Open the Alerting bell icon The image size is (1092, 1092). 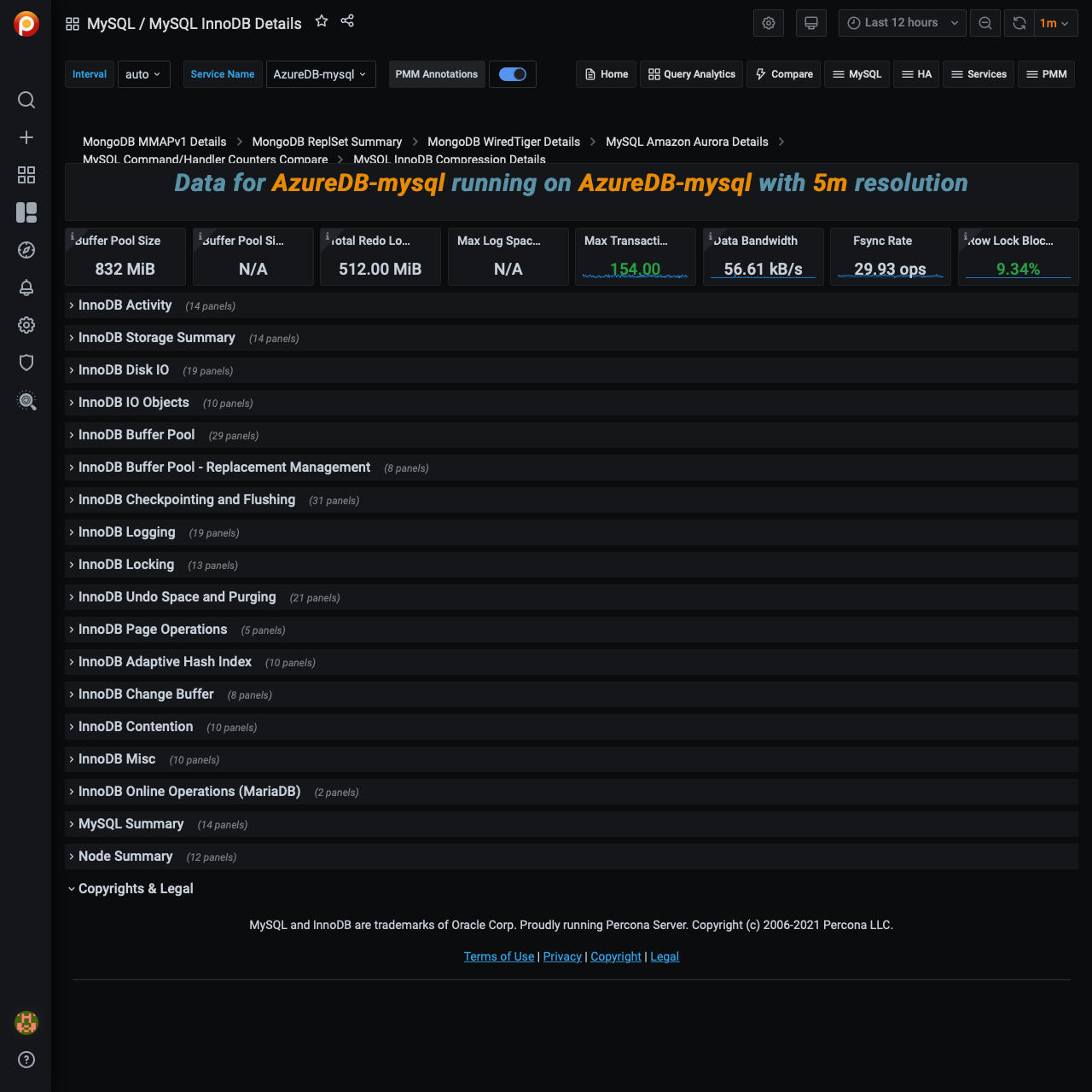[x=26, y=288]
